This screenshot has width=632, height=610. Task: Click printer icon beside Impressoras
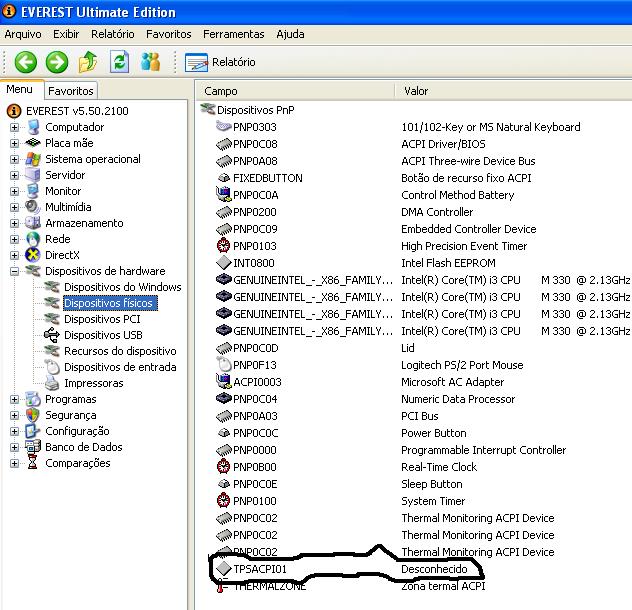click(52, 383)
